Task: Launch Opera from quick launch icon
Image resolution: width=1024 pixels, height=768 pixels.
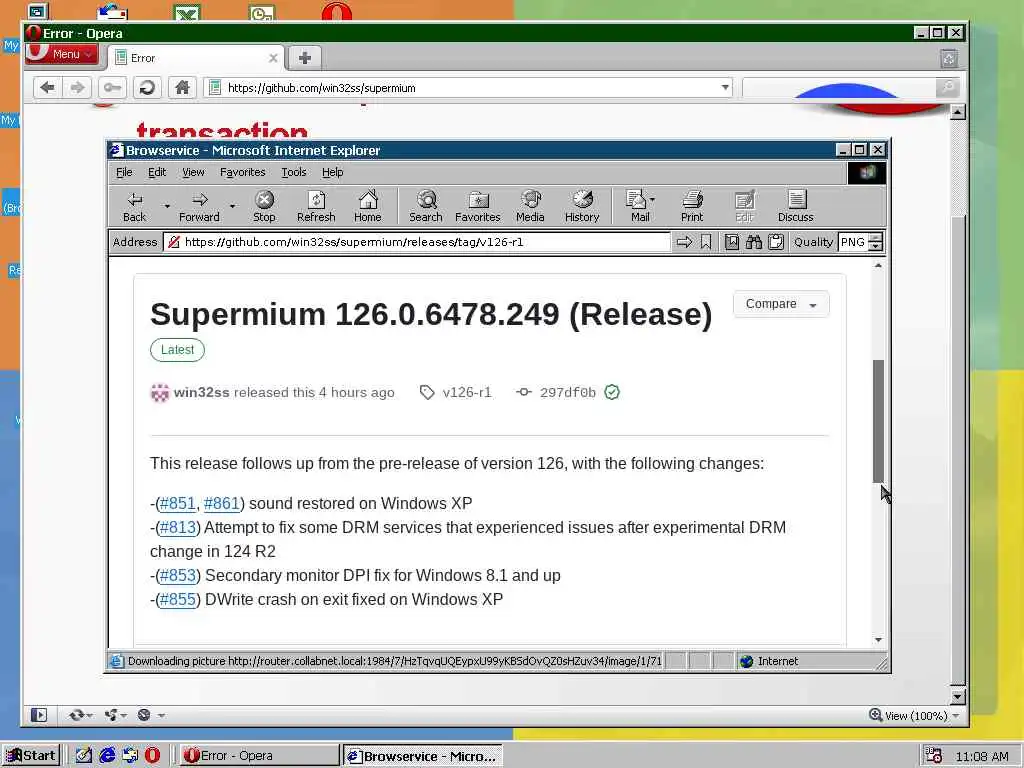Action: [152, 756]
